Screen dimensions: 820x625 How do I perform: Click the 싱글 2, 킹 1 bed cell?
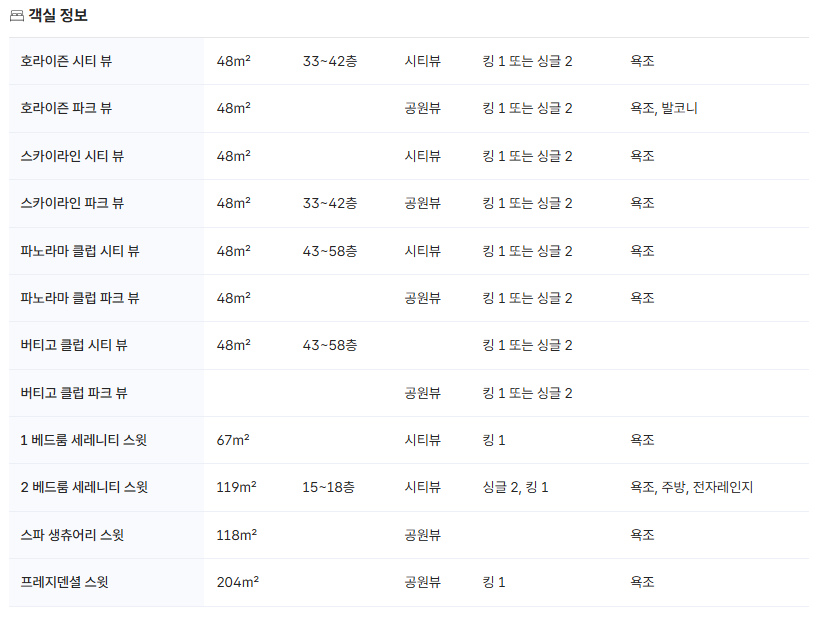[515, 488]
